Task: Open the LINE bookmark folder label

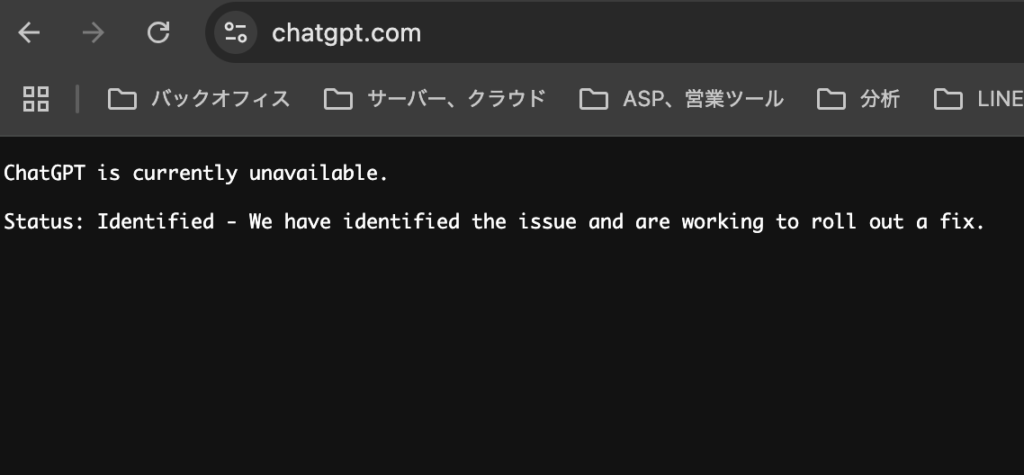Action: click(999, 99)
